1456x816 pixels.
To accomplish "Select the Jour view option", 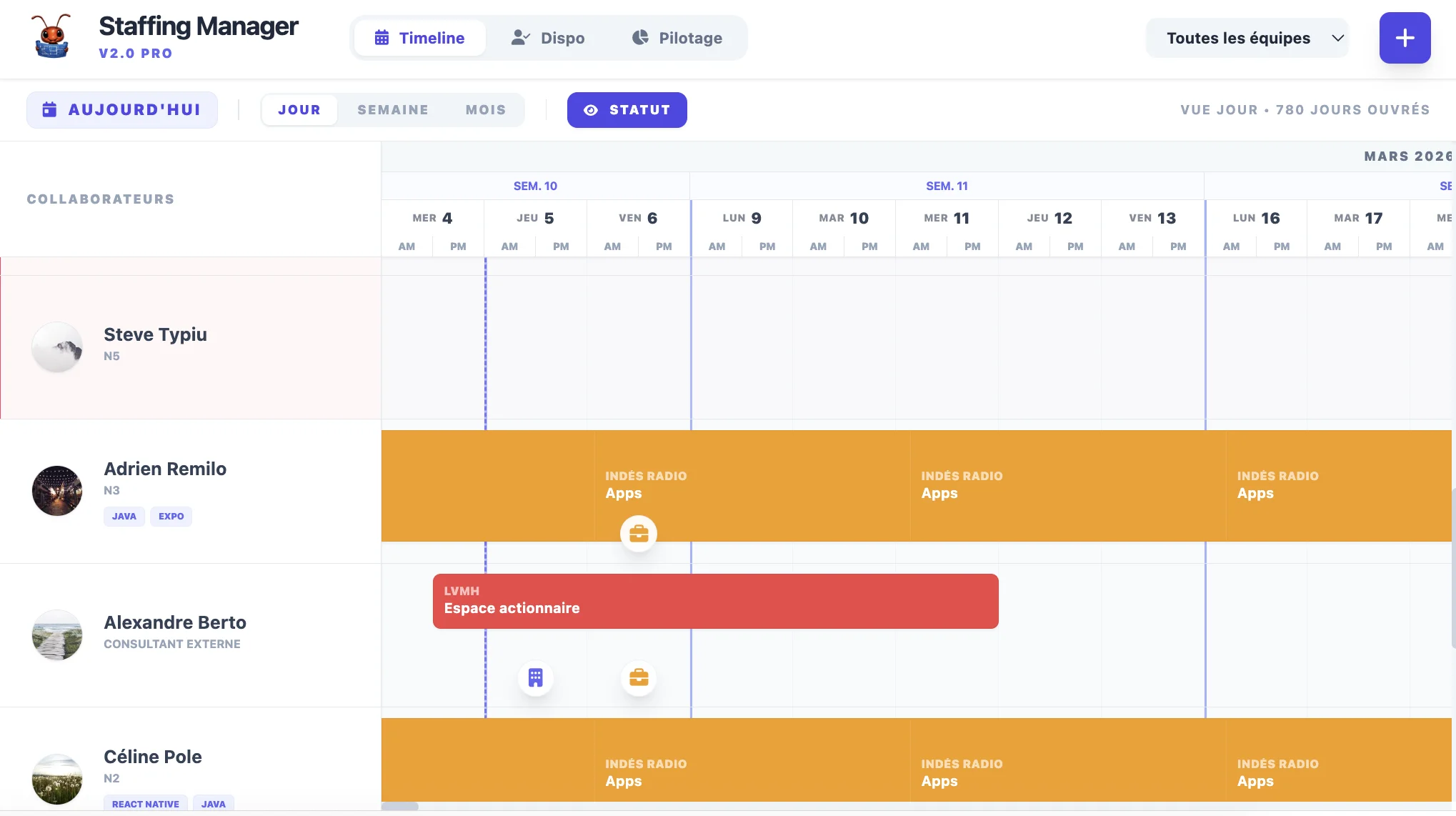I will click(x=299, y=110).
